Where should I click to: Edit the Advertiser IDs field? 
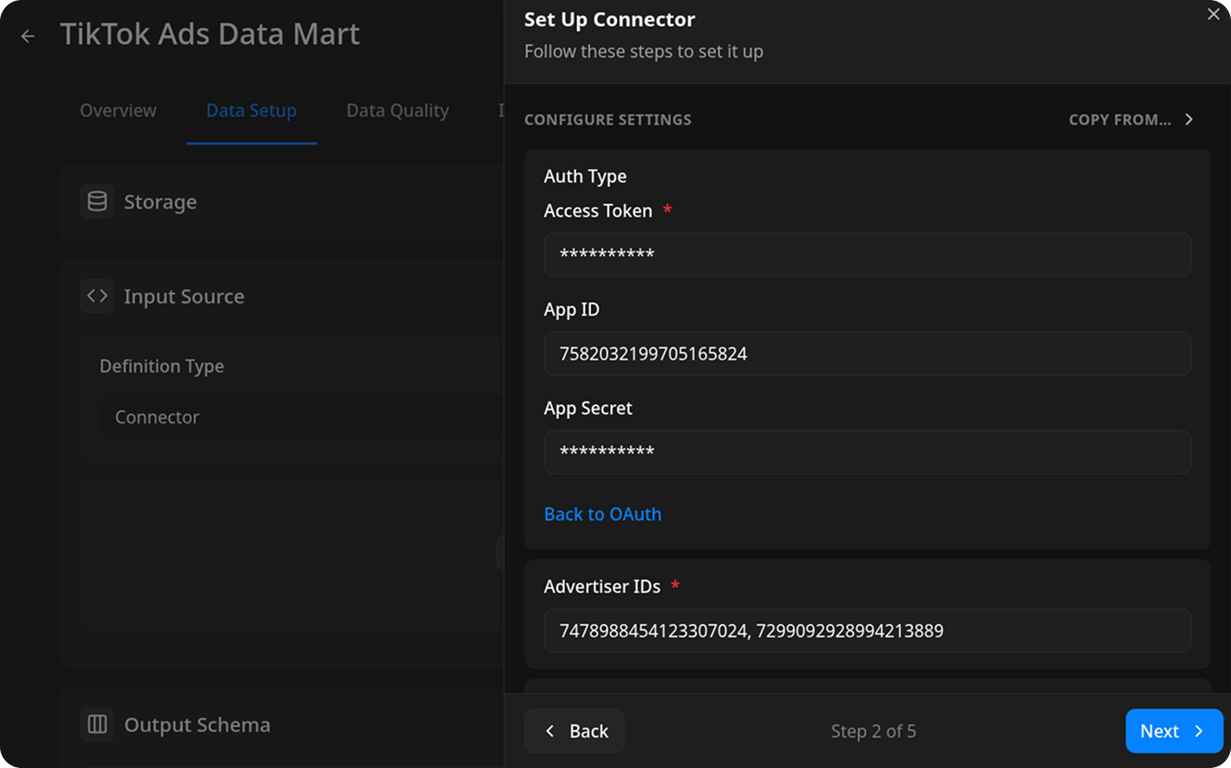pyautogui.click(x=867, y=630)
